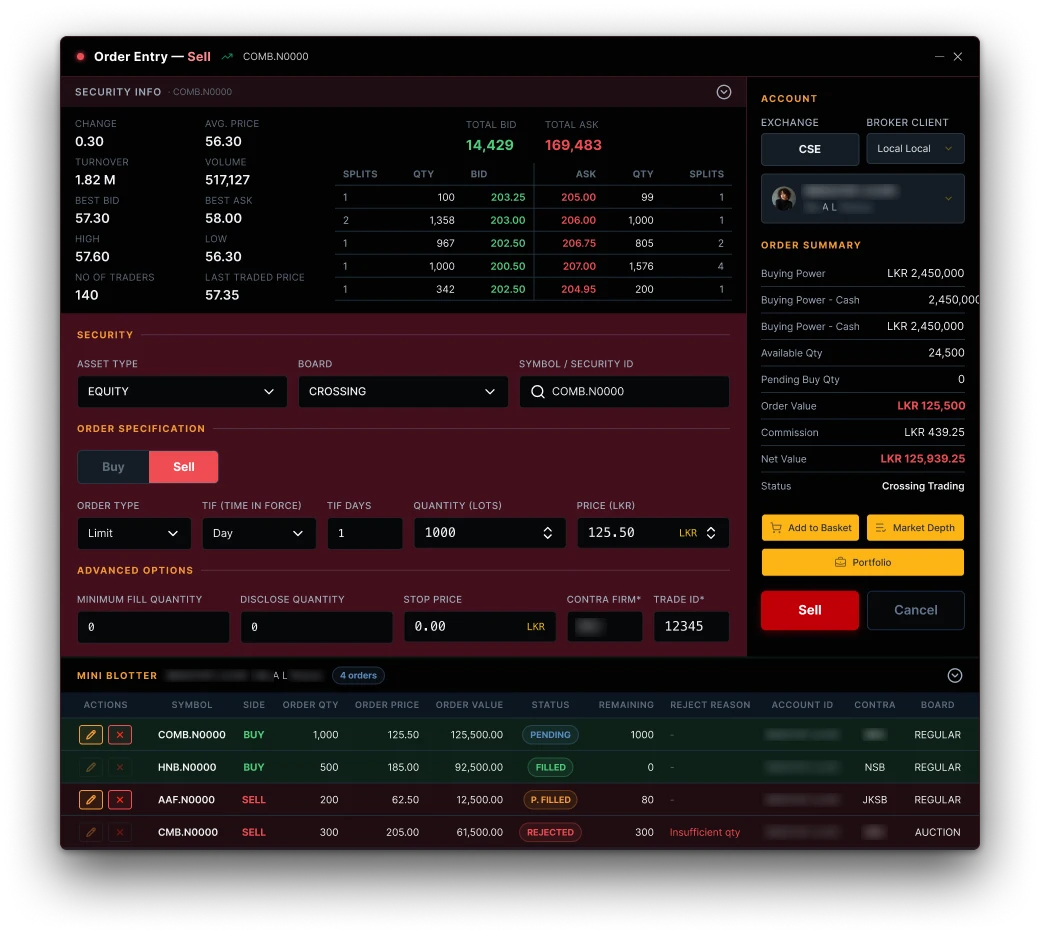Minimize the Order Entry window
Viewport: 1040px width, 934px height.
point(939,57)
